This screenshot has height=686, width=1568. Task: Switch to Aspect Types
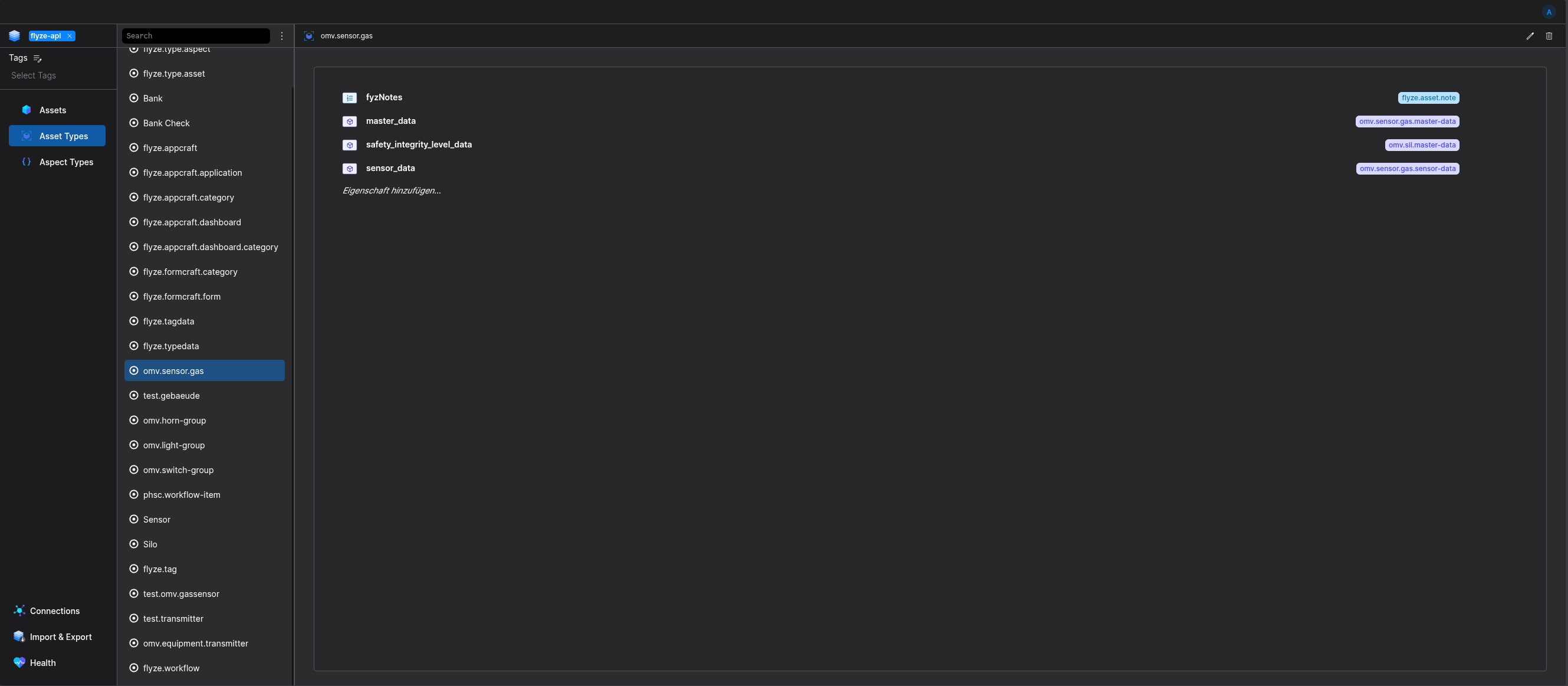(65, 162)
